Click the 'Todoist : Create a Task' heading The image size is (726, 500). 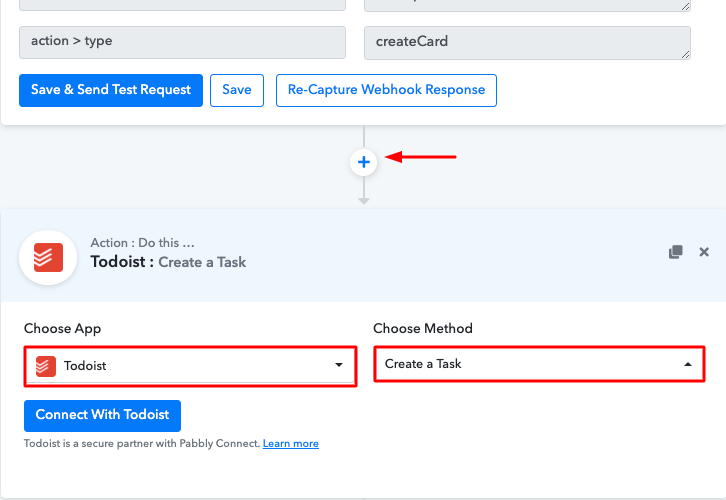168,262
